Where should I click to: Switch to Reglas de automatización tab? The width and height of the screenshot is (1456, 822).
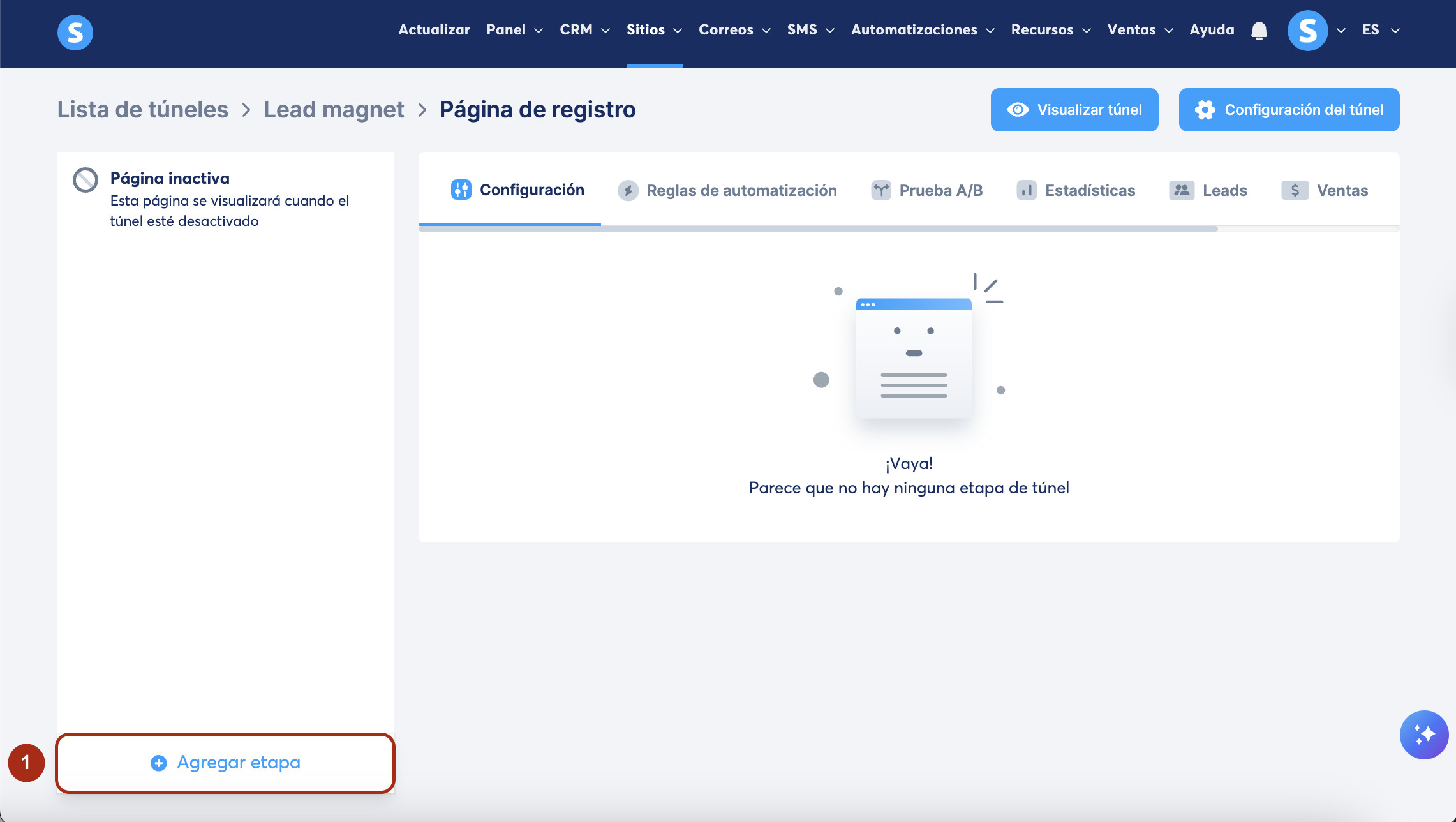[x=727, y=190]
